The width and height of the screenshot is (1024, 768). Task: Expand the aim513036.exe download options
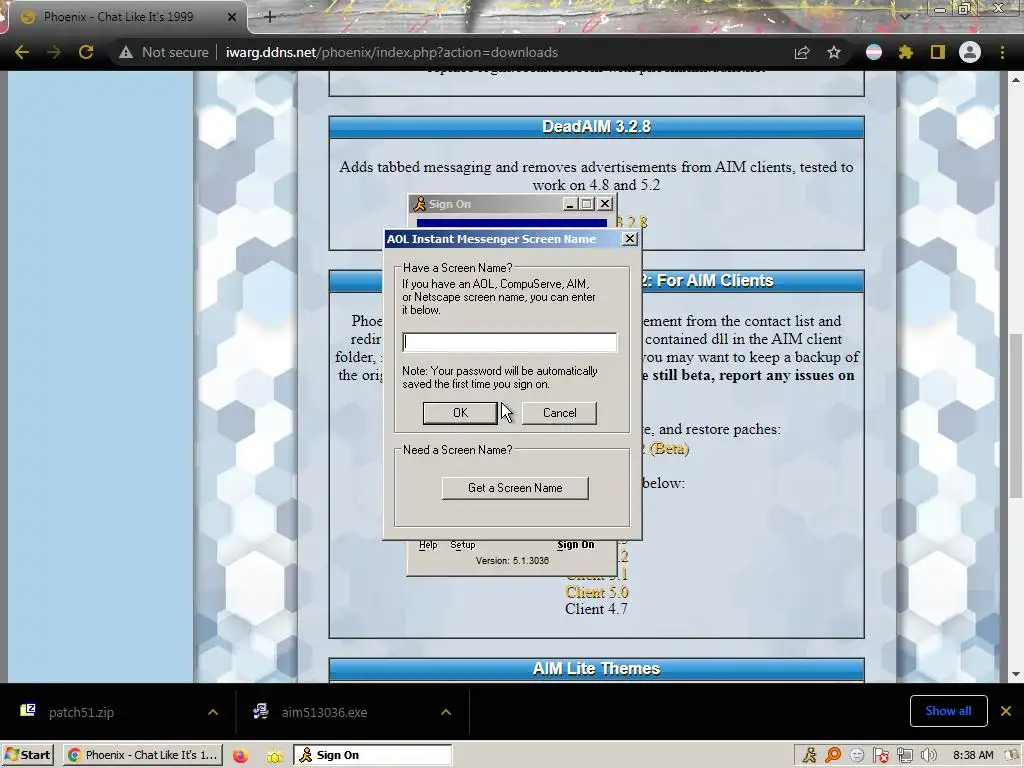click(x=446, y=712)
